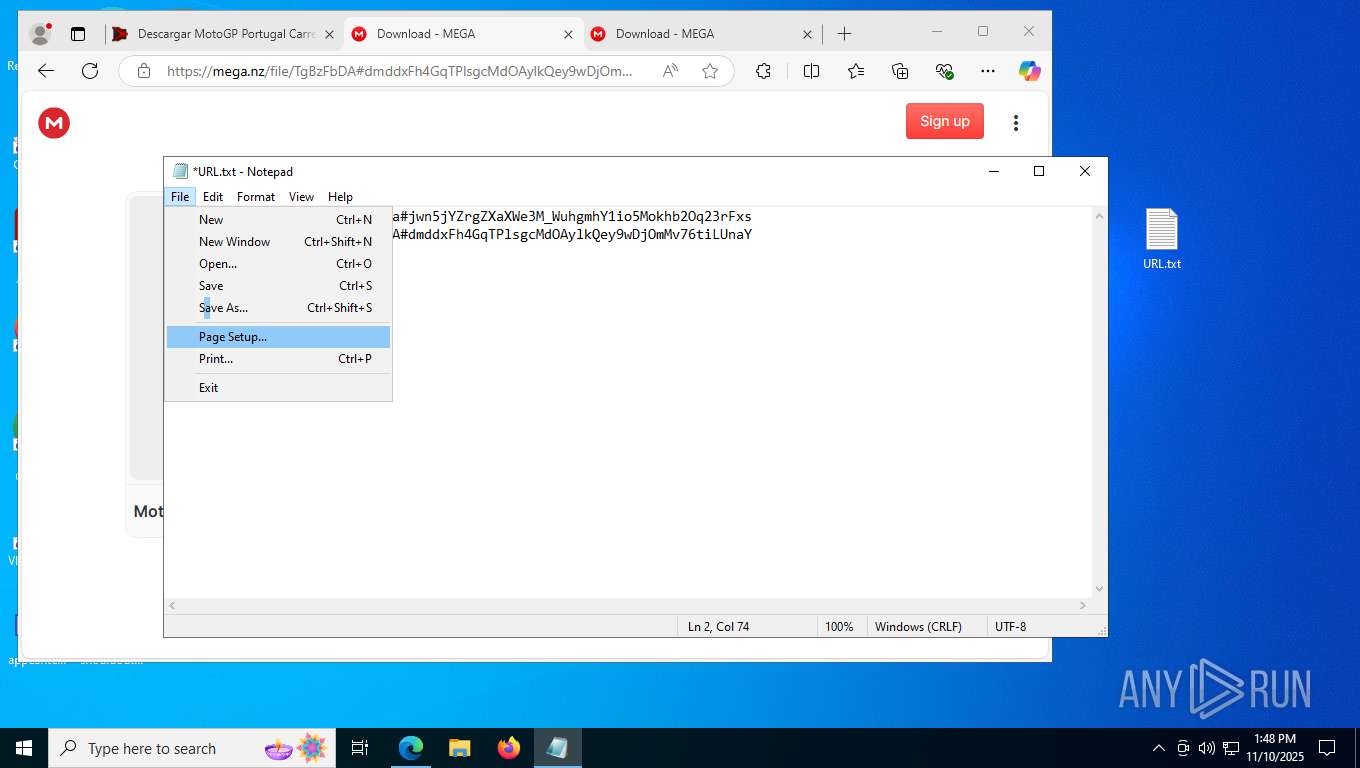The height and width of the screenshot is (768, 1360).
Task: Open the View menu in Notepad
Action: (301, 197)
